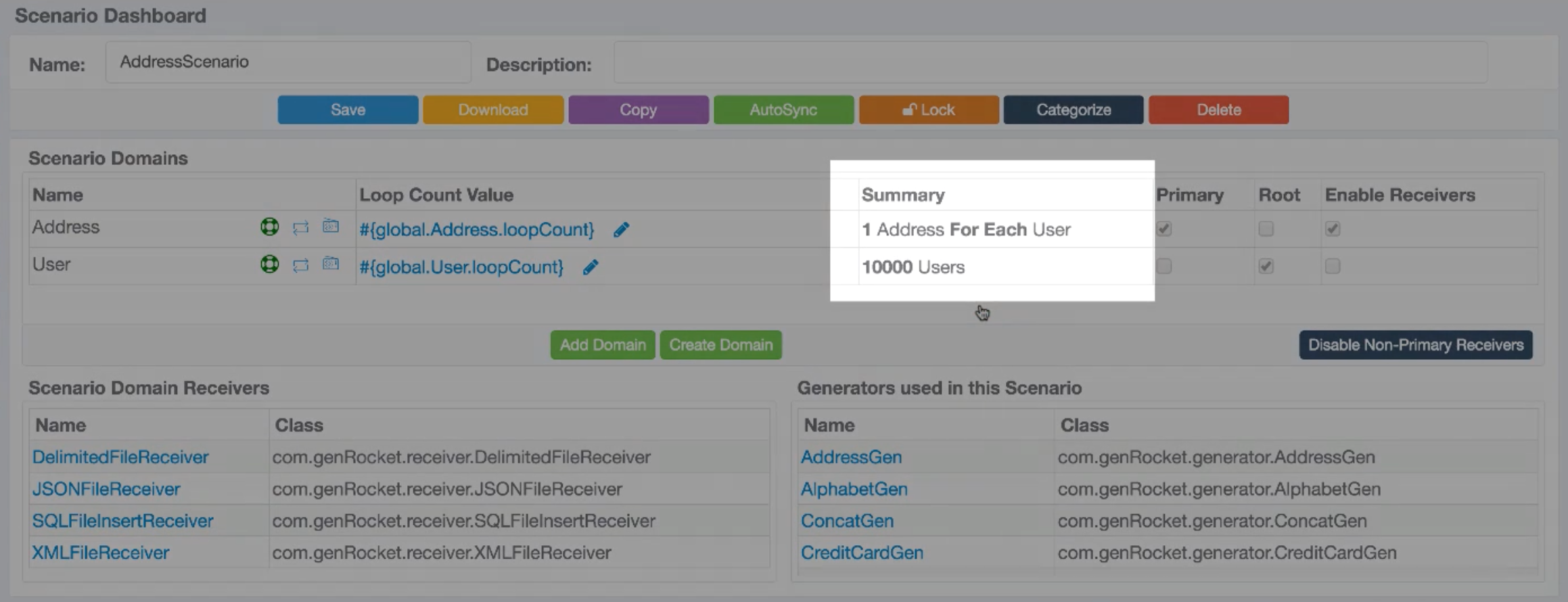The width and height of the screenshot is (1568, 602).
Task: Open the ConcatGen generator link
Action: pyautogui.click(x=847, y=521)
